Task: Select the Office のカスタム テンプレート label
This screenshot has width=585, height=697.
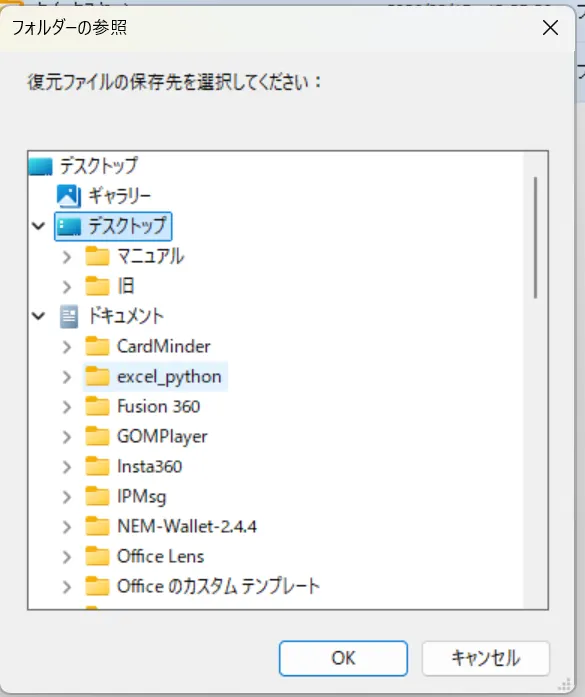Action: coord(218,586)
